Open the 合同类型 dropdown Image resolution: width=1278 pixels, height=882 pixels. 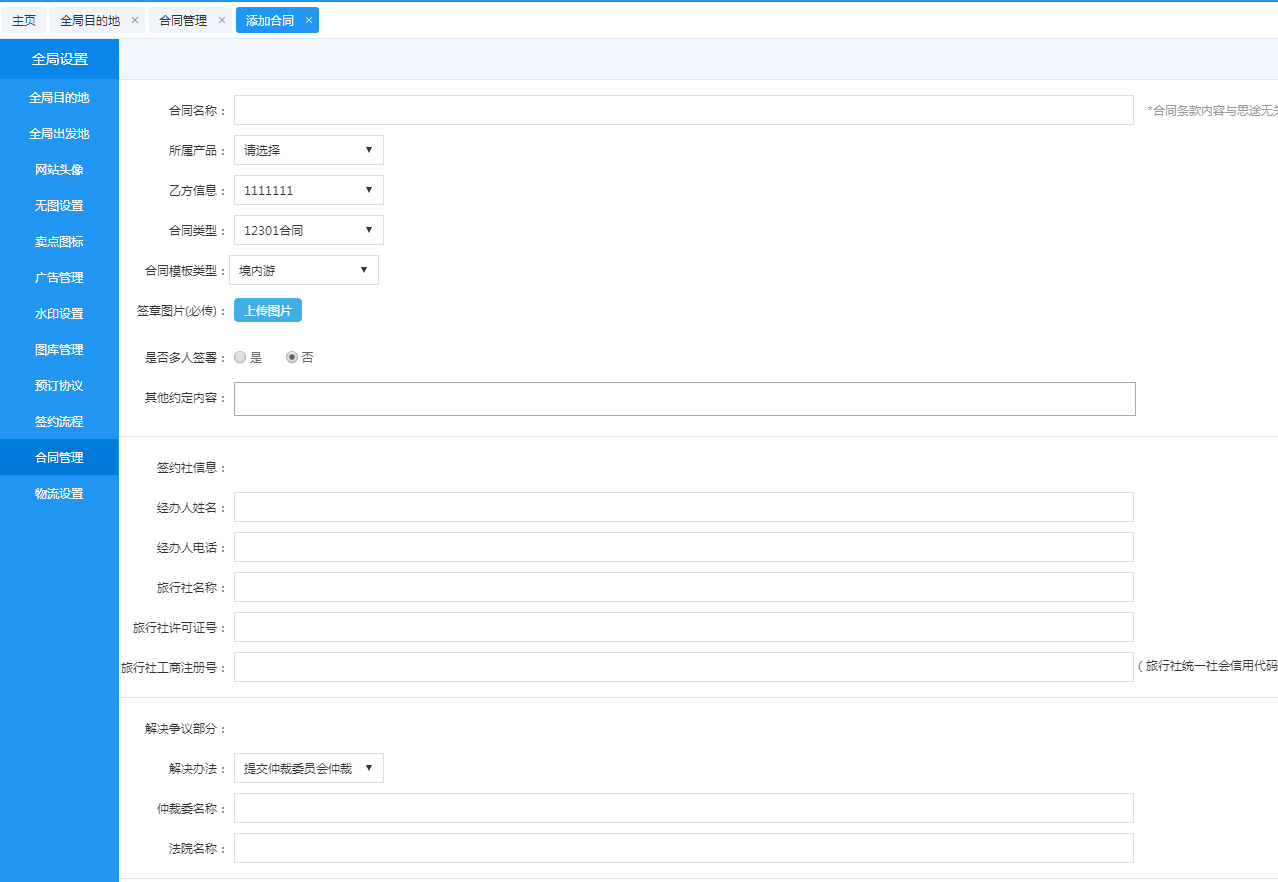(x=308, y=230)
